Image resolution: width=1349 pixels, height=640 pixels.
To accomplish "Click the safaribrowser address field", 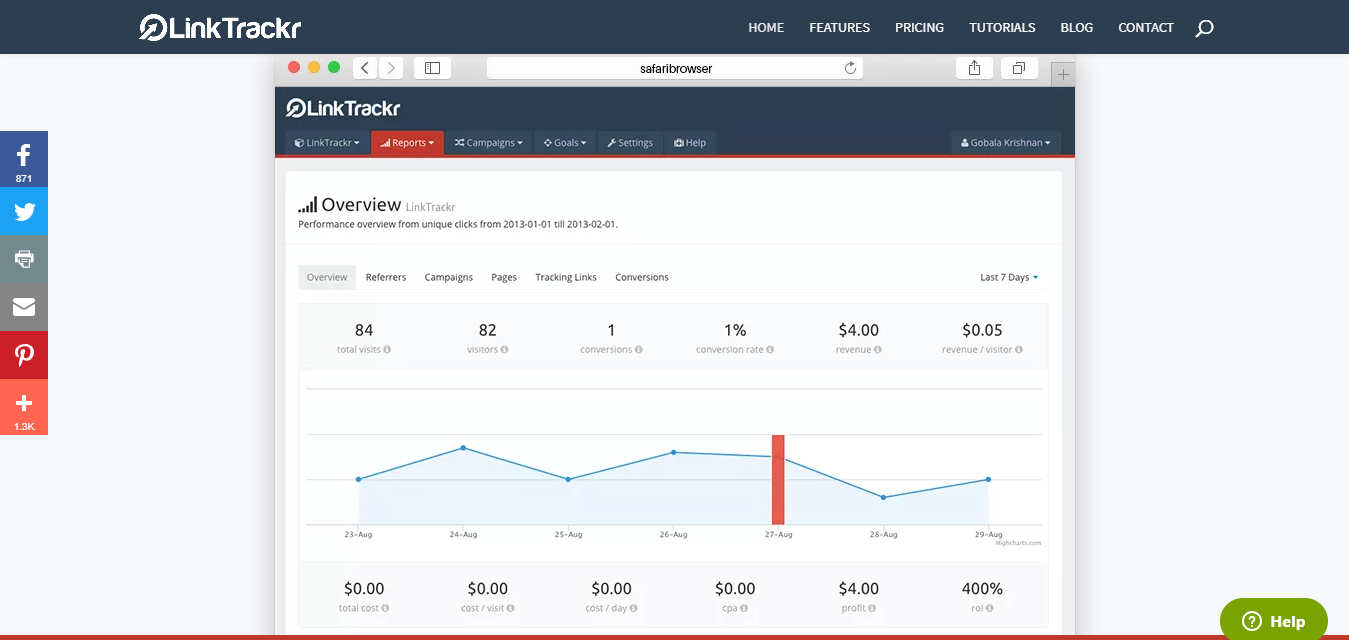I will coord(675,68).
